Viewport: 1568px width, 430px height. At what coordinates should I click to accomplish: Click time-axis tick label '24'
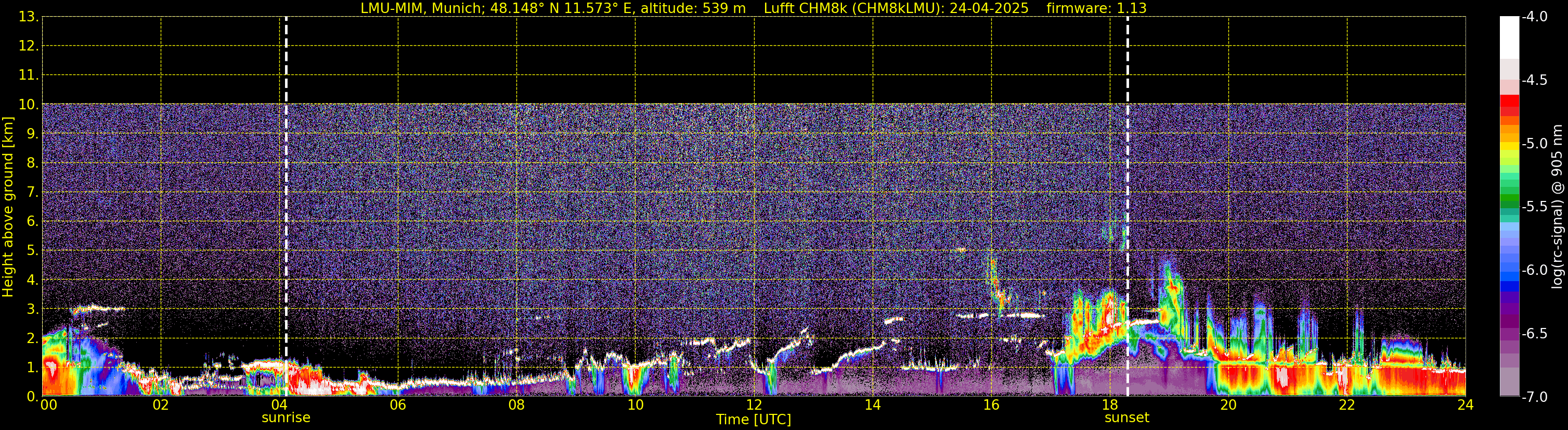(1465, 405)
